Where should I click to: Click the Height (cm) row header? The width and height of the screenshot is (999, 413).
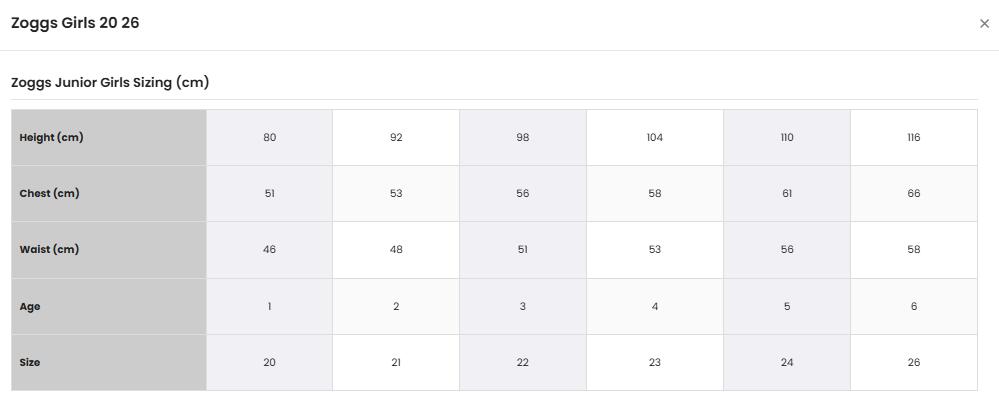tap(109, 137)
